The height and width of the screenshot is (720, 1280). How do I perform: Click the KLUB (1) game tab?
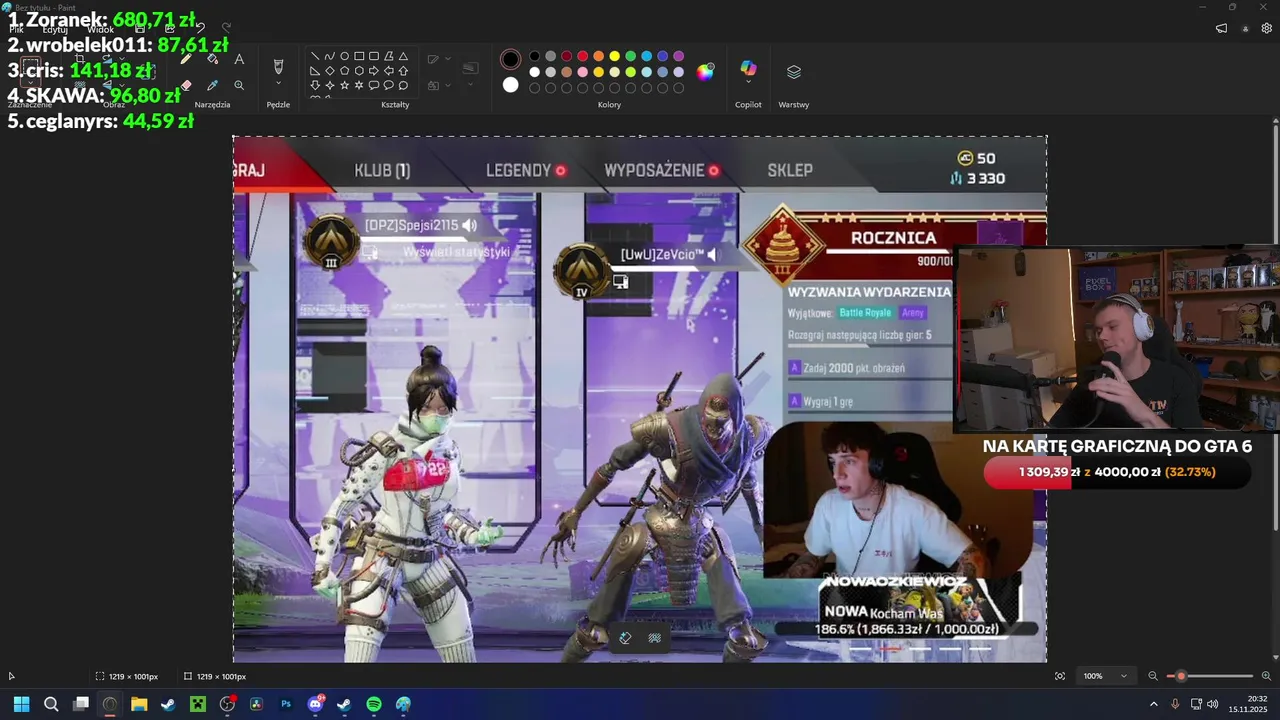point(382,171)
